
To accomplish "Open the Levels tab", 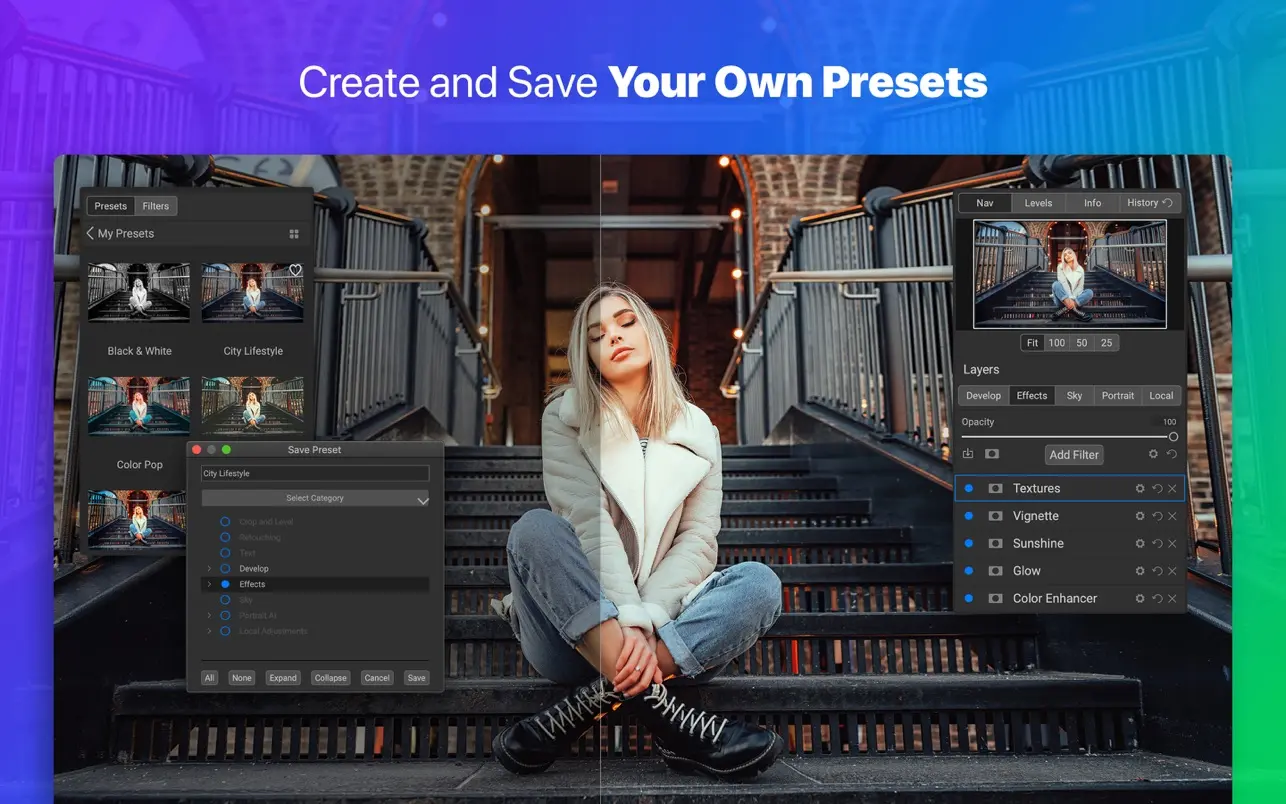I will tap(1038, 203).
